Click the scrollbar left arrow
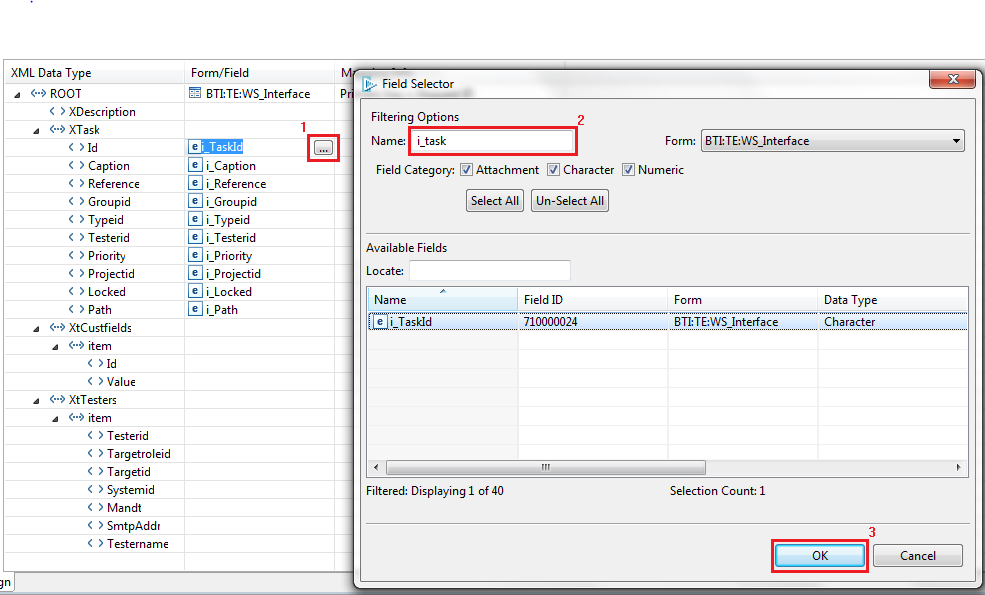Image resolution: width=985 pixels, height=595 pixels. (376, 467)
